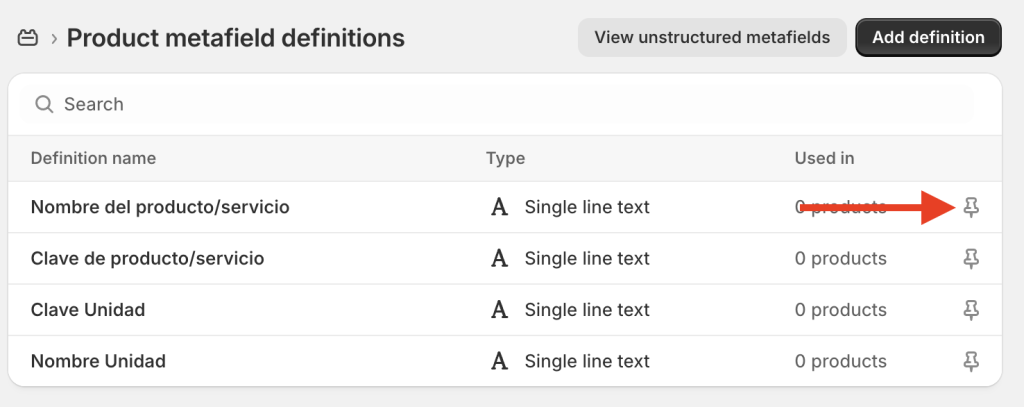This screenshot has width=1024, height=407.
Task: Click text type icon for Clave de producto/servicio
Action: coord(499,258)
